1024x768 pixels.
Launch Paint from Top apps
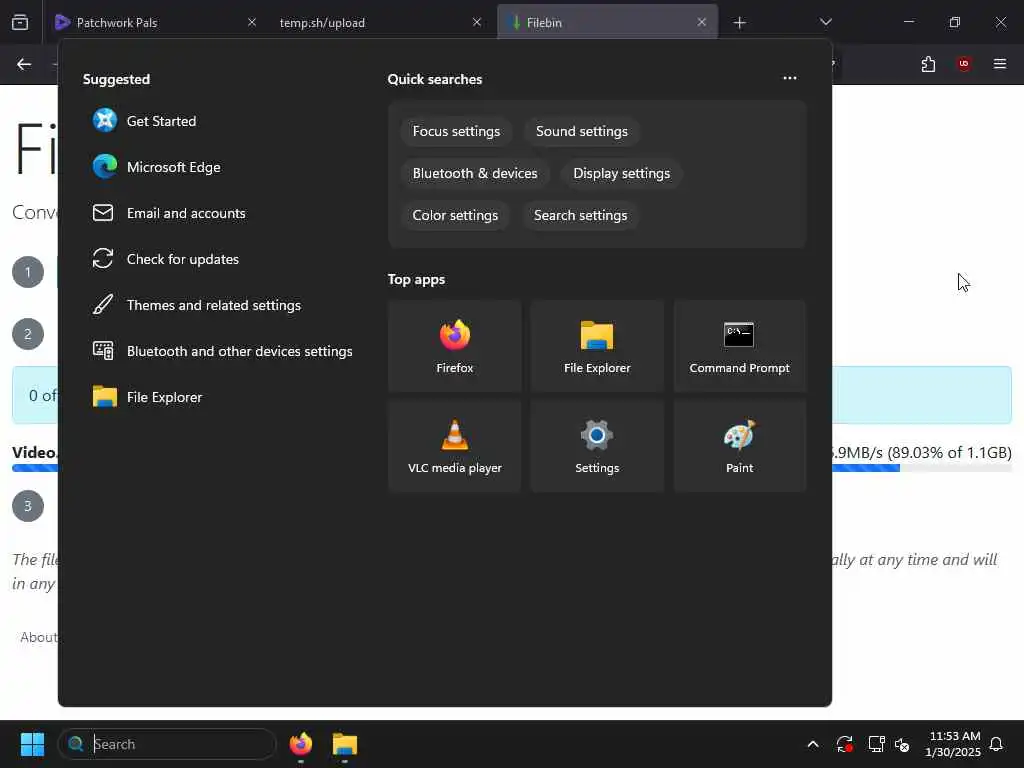739,446
